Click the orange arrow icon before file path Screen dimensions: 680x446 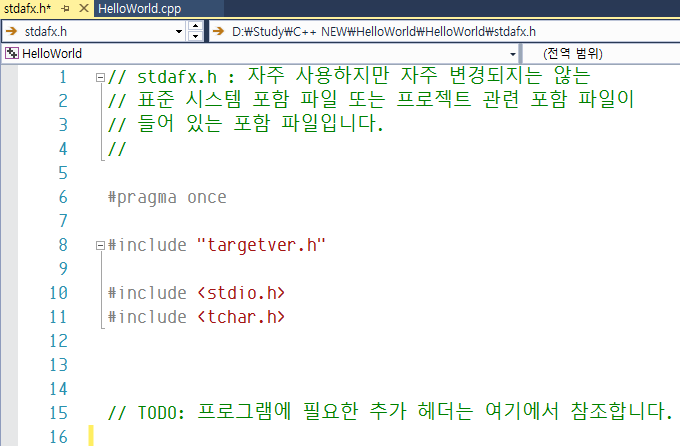click(x=220, y=31)
